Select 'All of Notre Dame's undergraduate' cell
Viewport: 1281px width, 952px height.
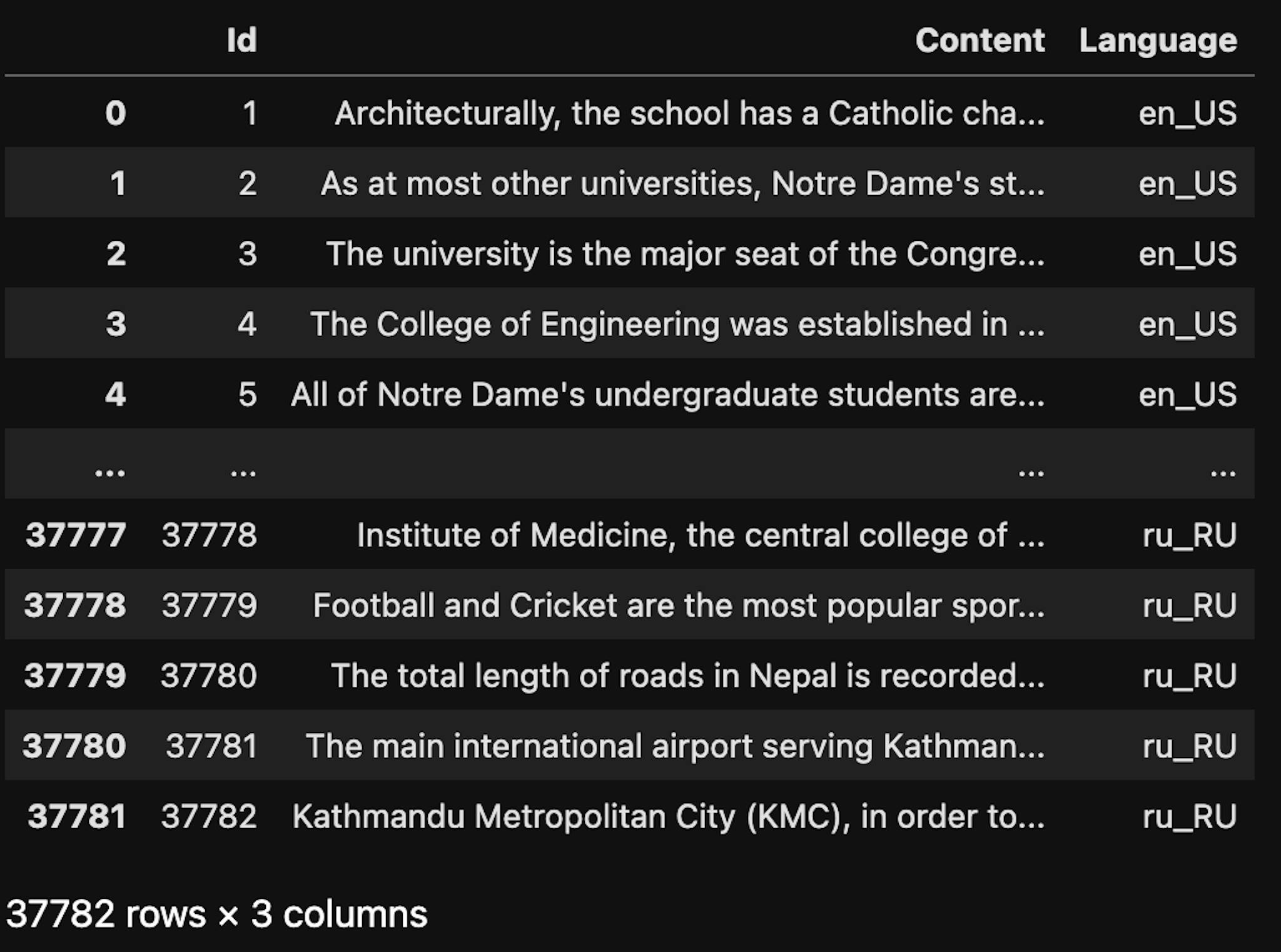[x=667, y=395]
